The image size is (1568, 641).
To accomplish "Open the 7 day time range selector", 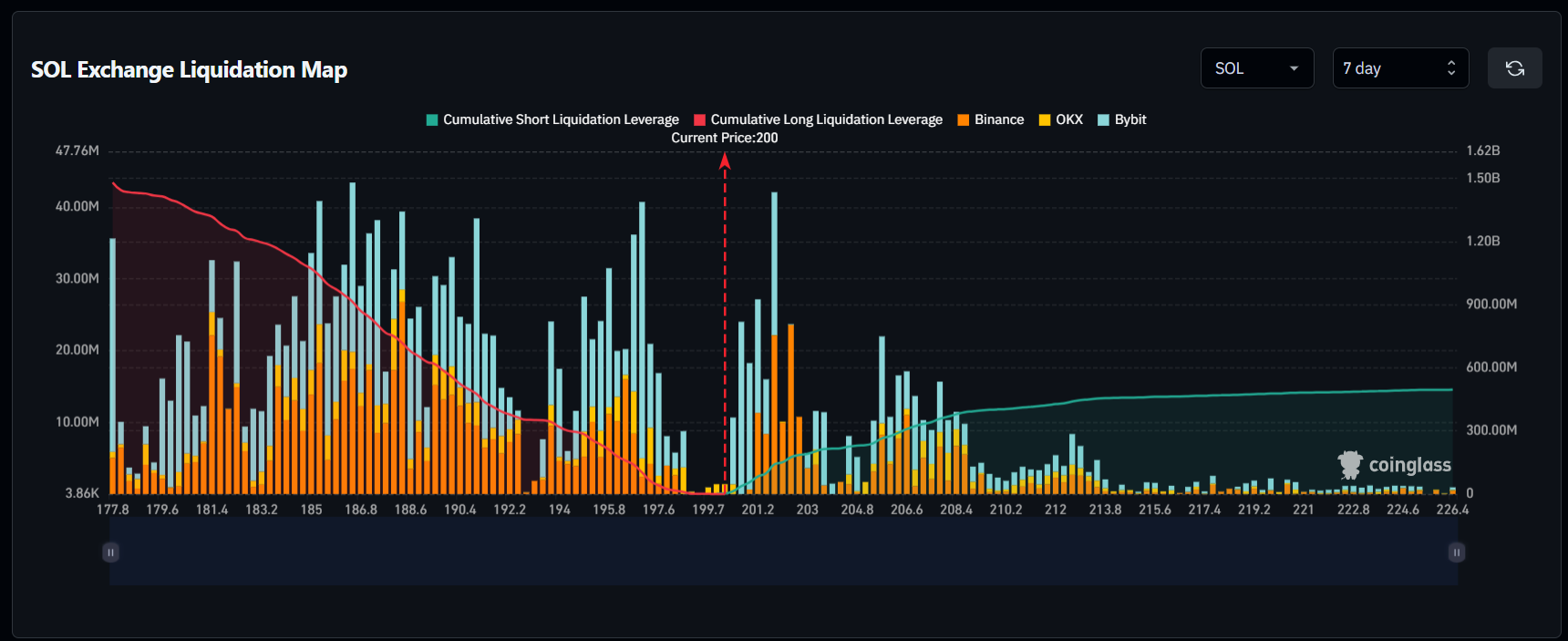I will (1398, 68).
